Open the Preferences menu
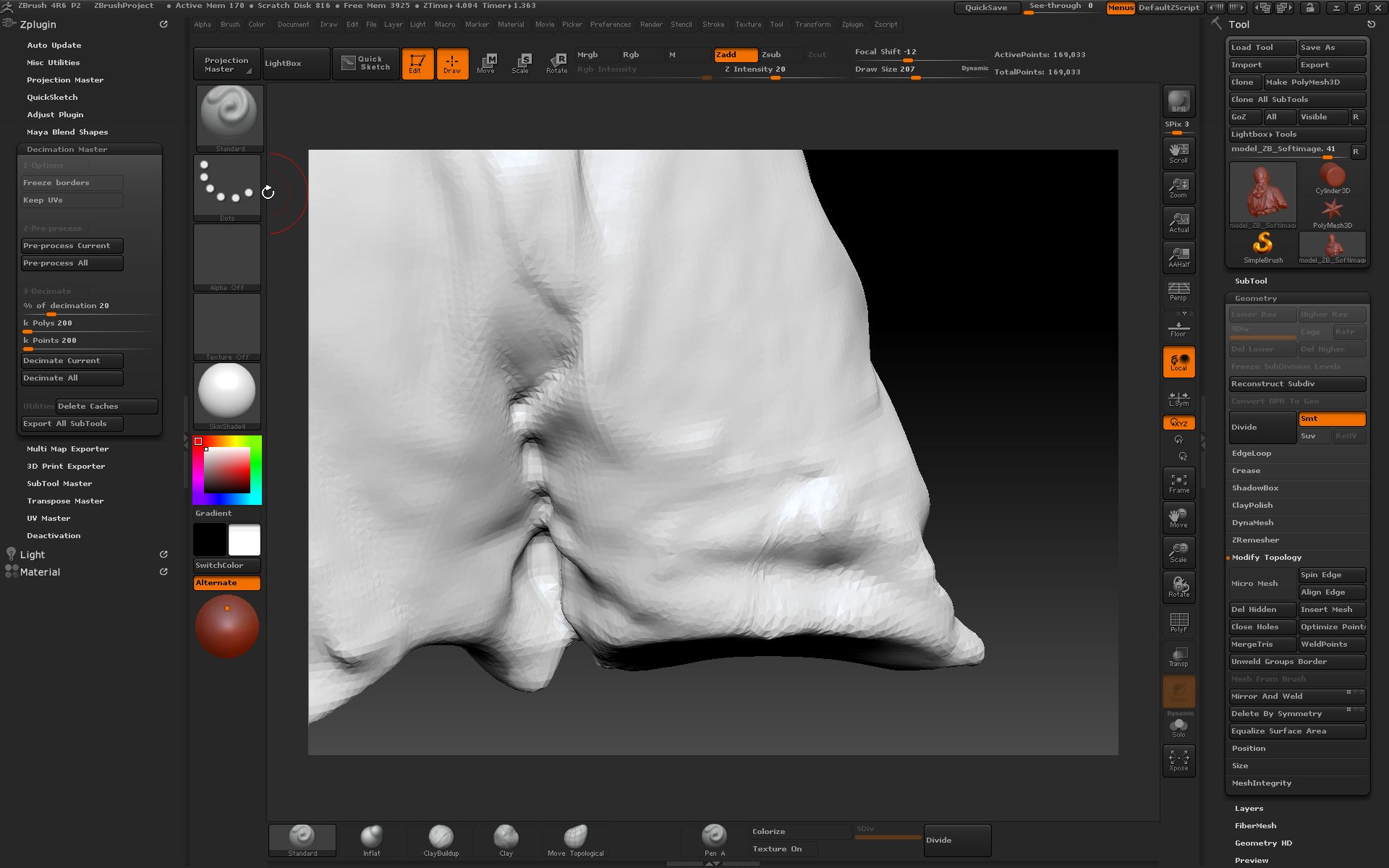This screenshot has width=1389, height=868. (611, 25)
